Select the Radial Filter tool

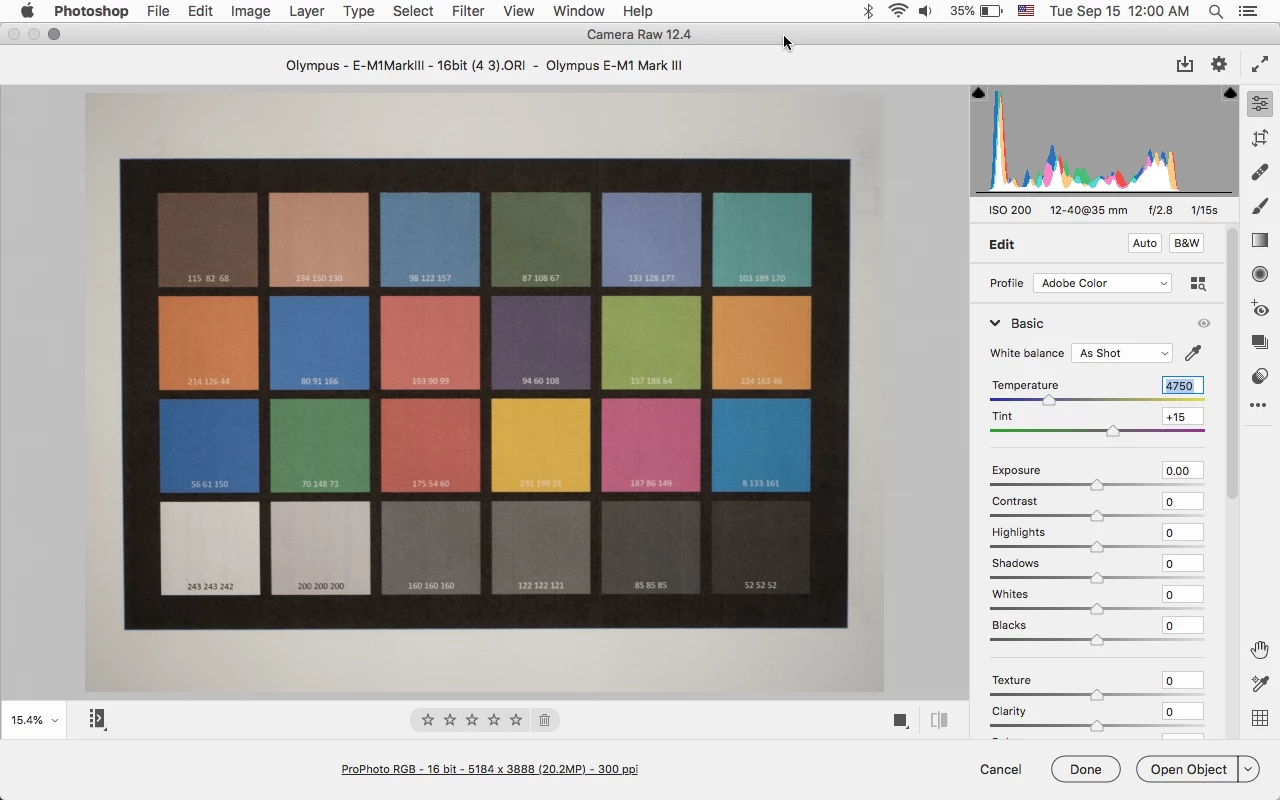point(1260,274)
